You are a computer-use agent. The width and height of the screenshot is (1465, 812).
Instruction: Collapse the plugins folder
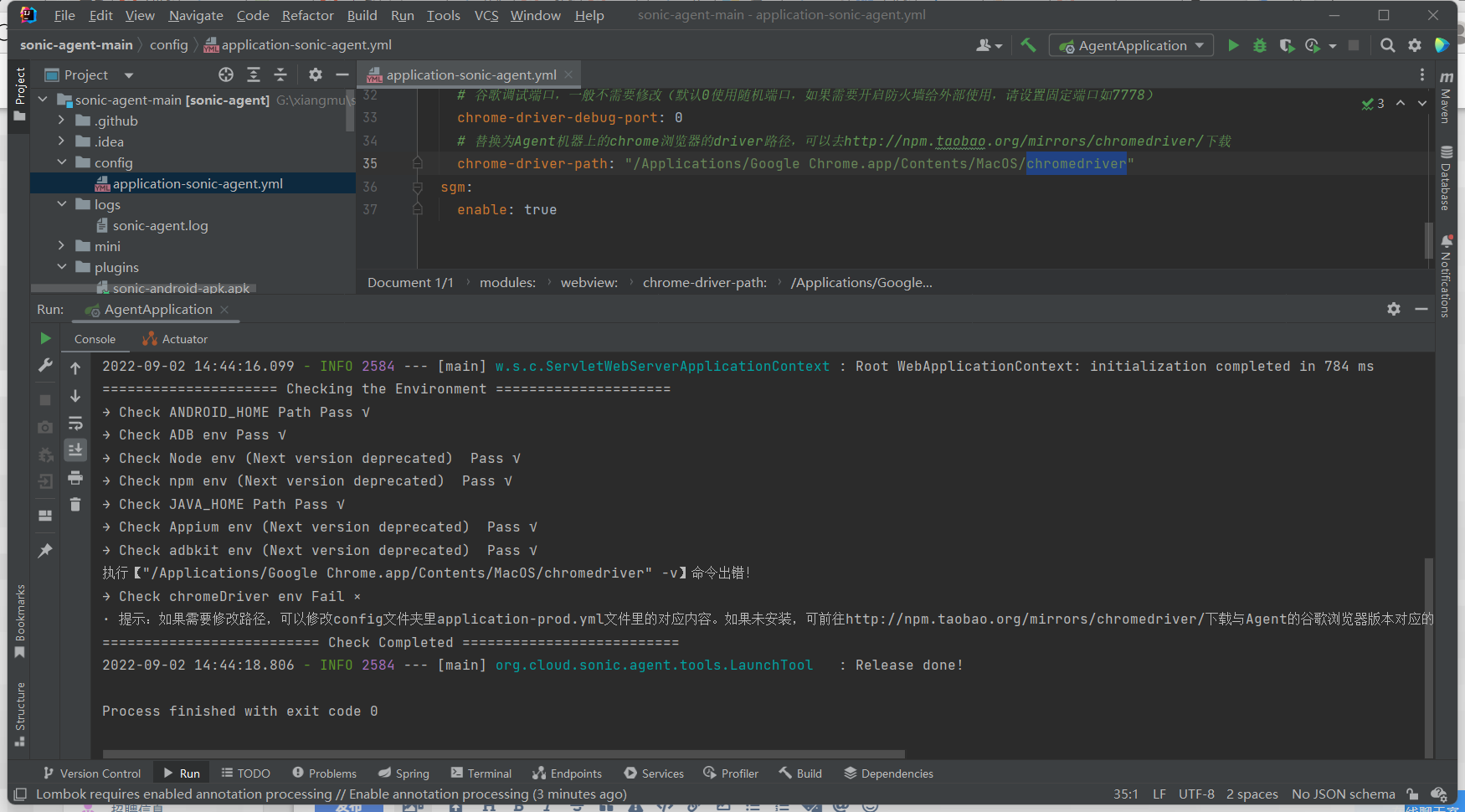tap(61, 267)
